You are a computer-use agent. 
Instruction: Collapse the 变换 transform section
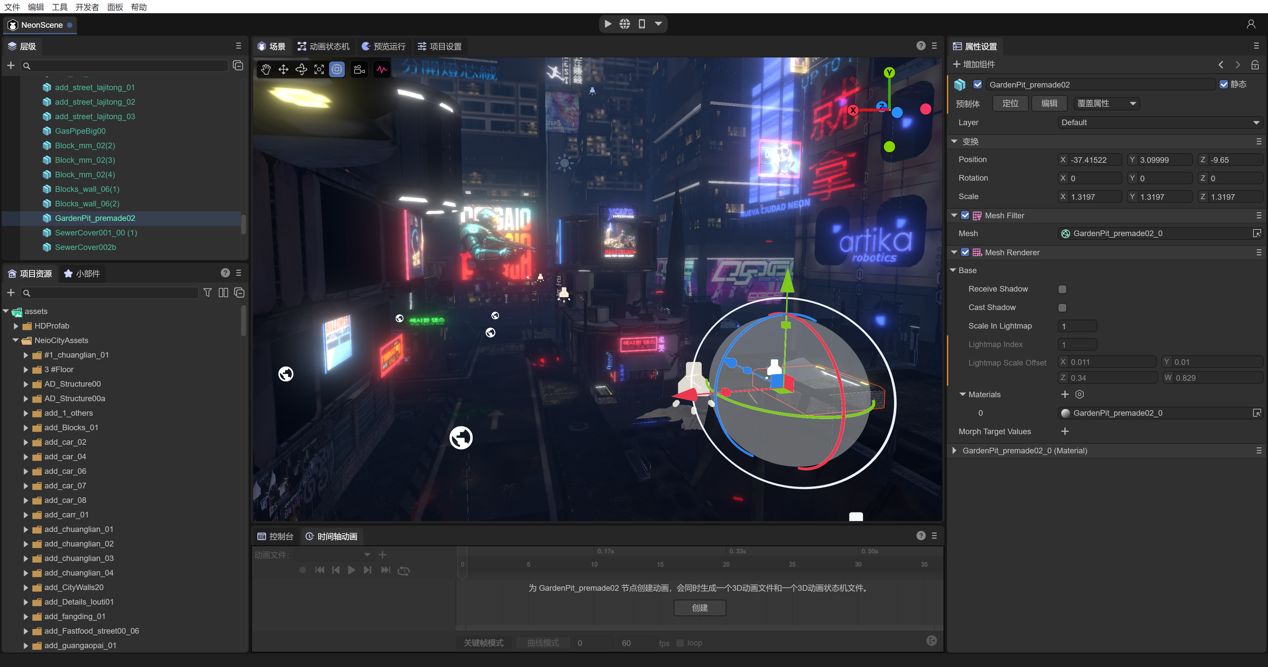[955, 141]
